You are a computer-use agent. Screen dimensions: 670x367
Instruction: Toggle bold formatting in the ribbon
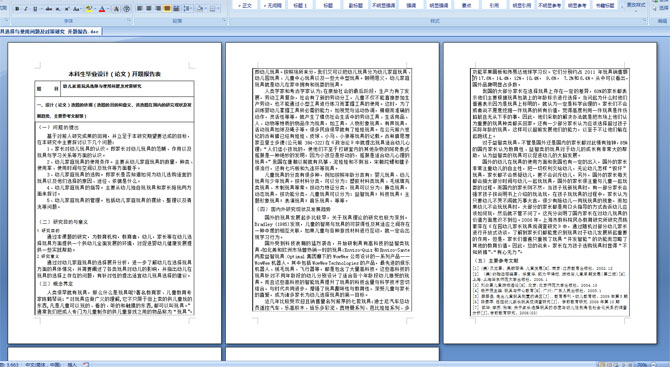17,9
